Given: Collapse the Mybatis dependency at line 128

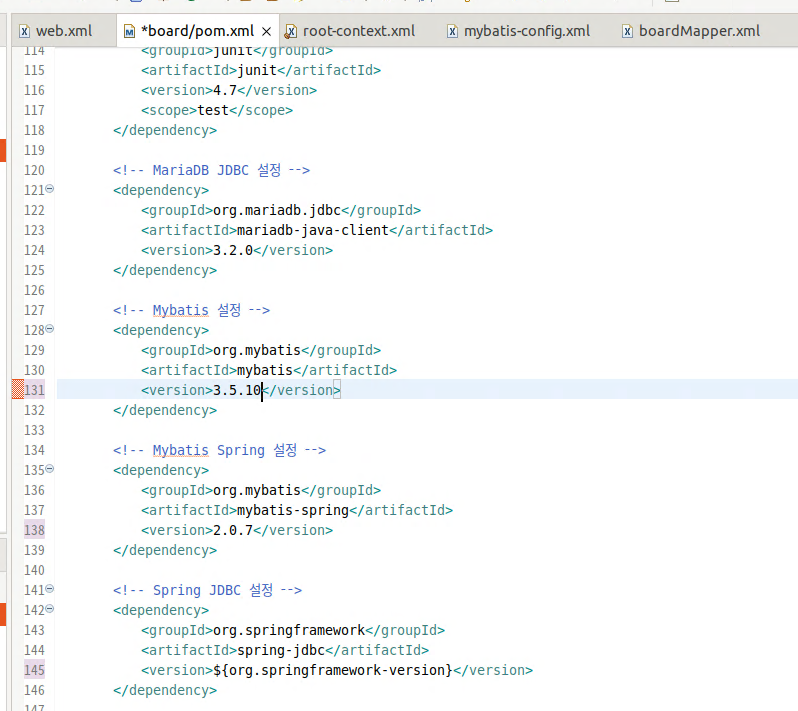Looking at the screenshot, I should [50, 329].
